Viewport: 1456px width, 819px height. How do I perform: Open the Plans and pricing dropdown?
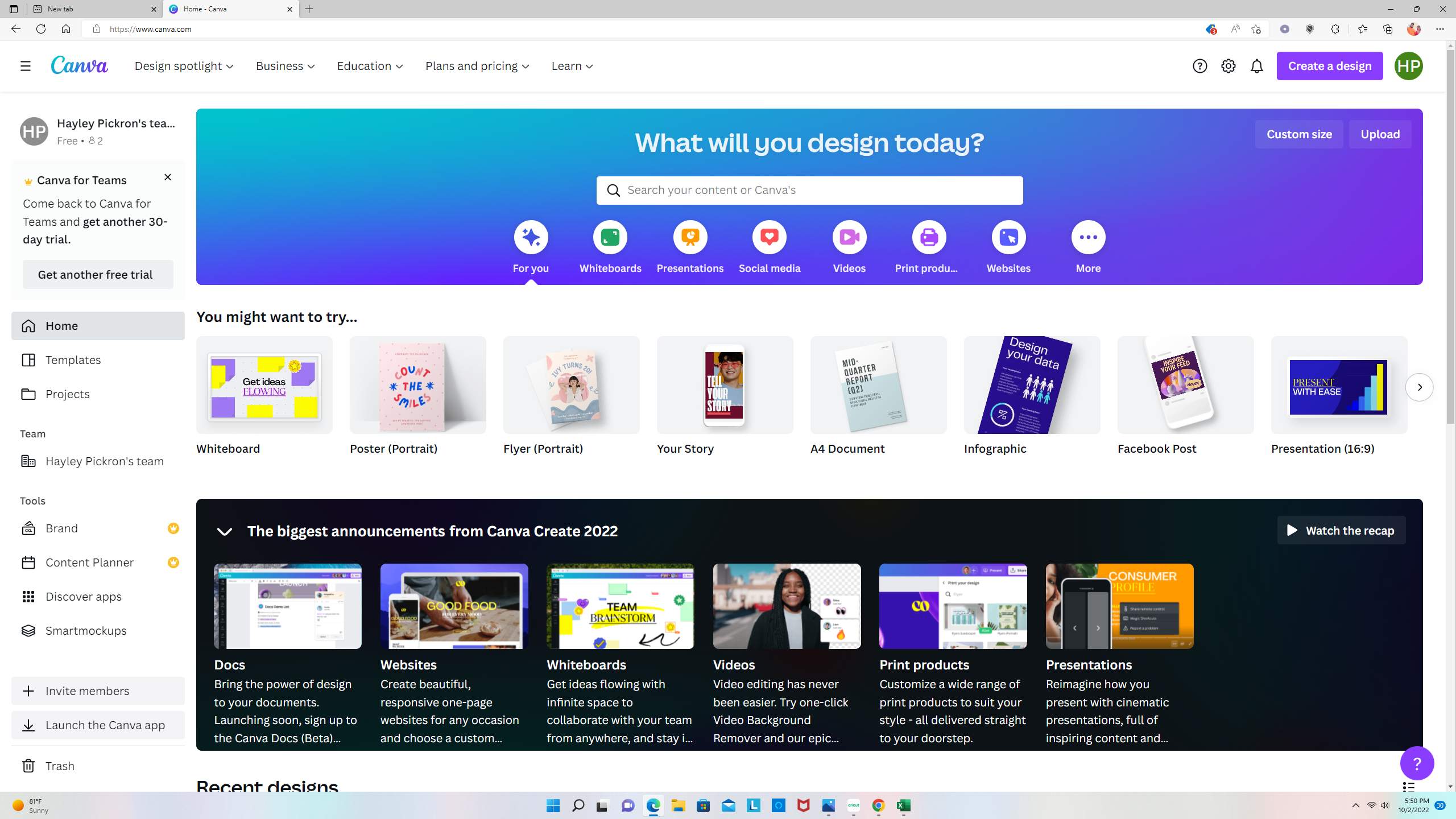click(x=477, y=65)
